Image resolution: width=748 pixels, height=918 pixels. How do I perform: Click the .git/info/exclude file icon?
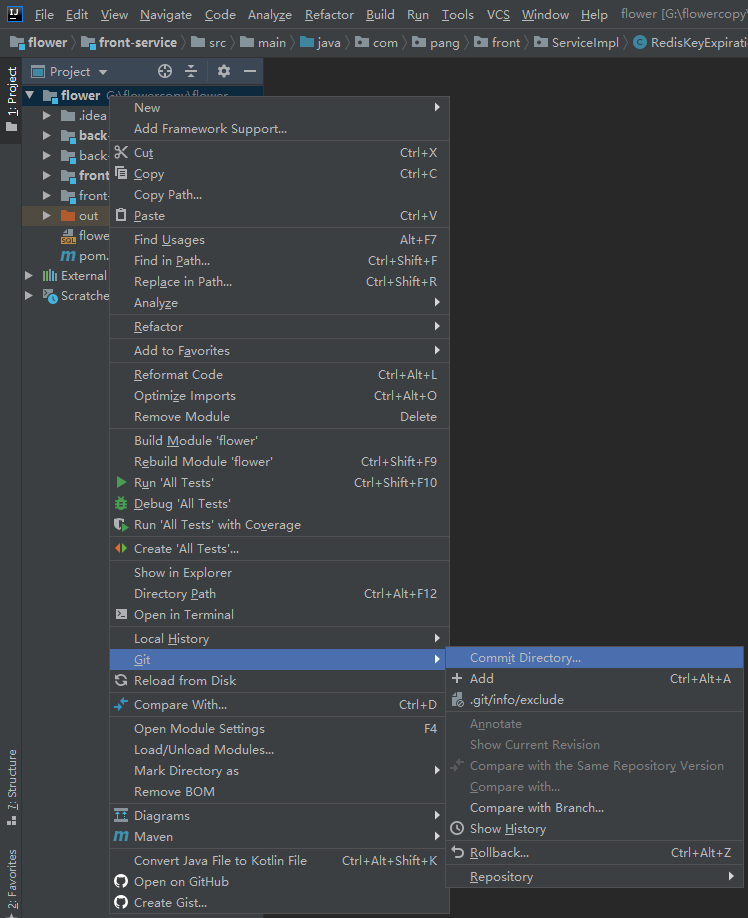pos(458,700)
